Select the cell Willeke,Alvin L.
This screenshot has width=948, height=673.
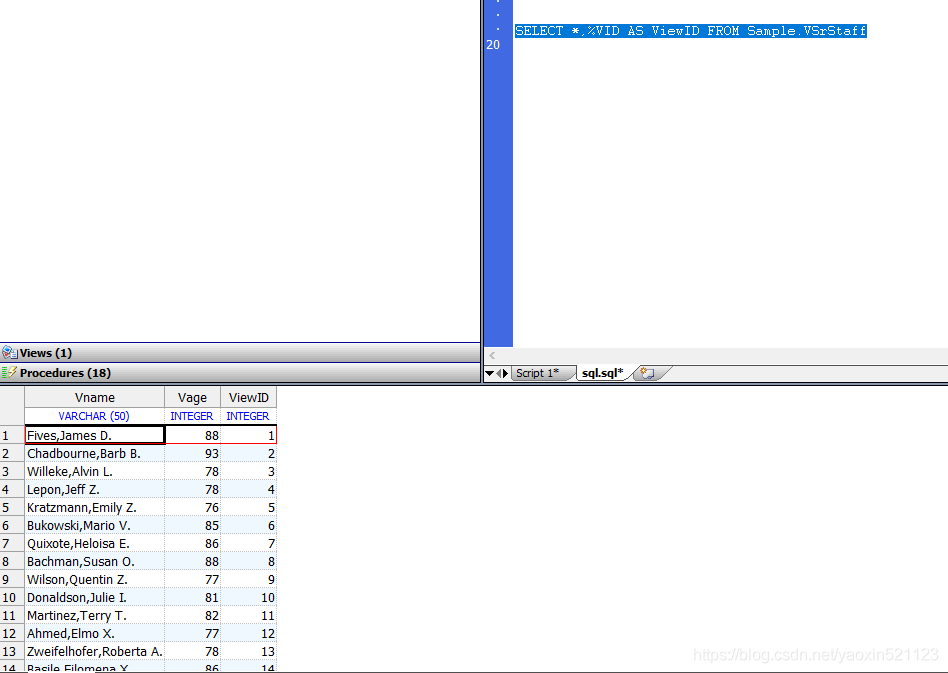click(x=94, y=472)
